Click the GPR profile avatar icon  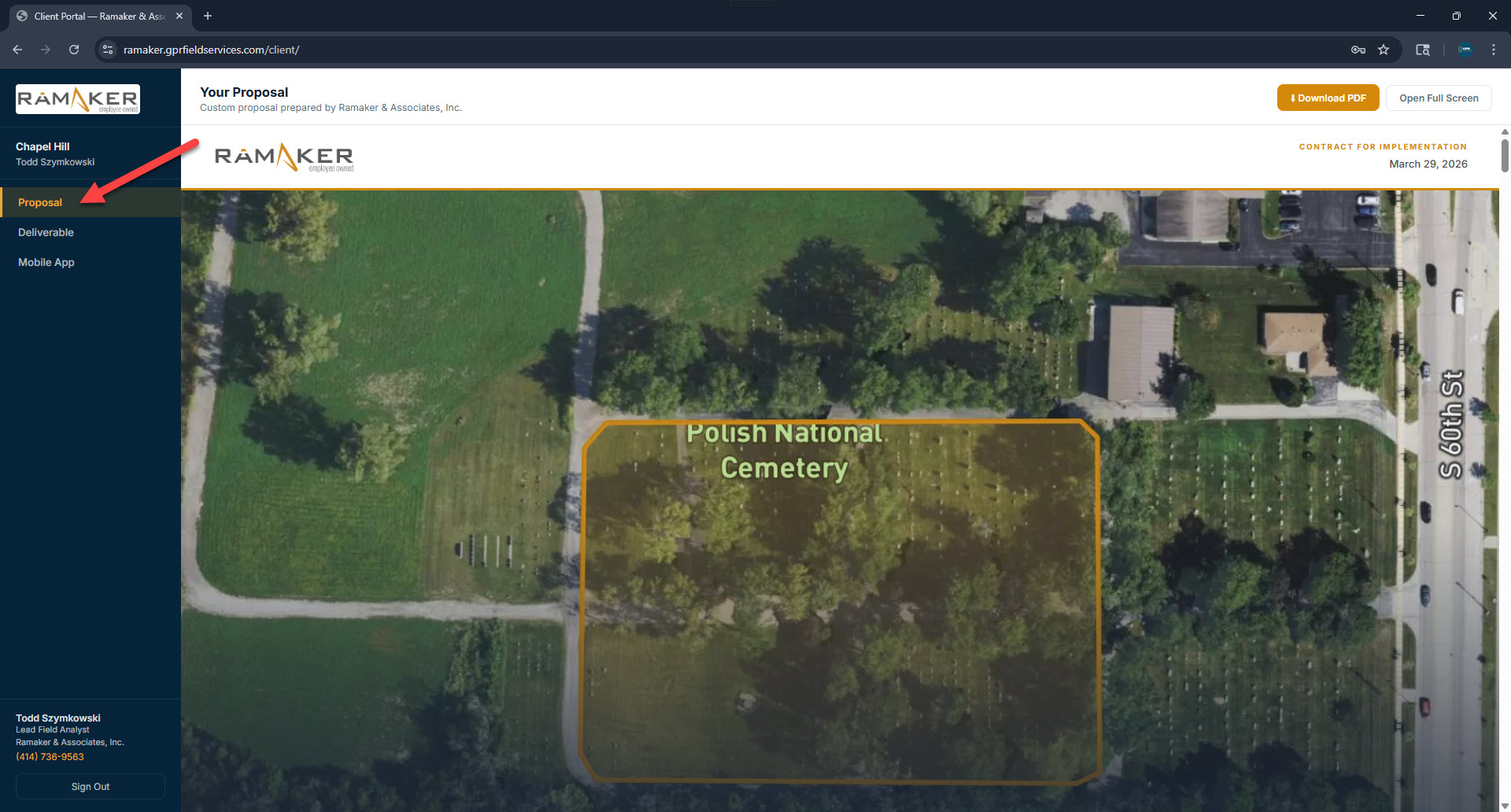tap(1465, 49)
